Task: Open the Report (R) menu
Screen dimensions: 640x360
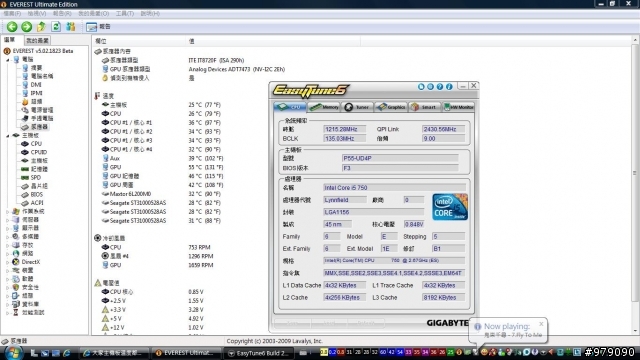Action: point(62,13)
